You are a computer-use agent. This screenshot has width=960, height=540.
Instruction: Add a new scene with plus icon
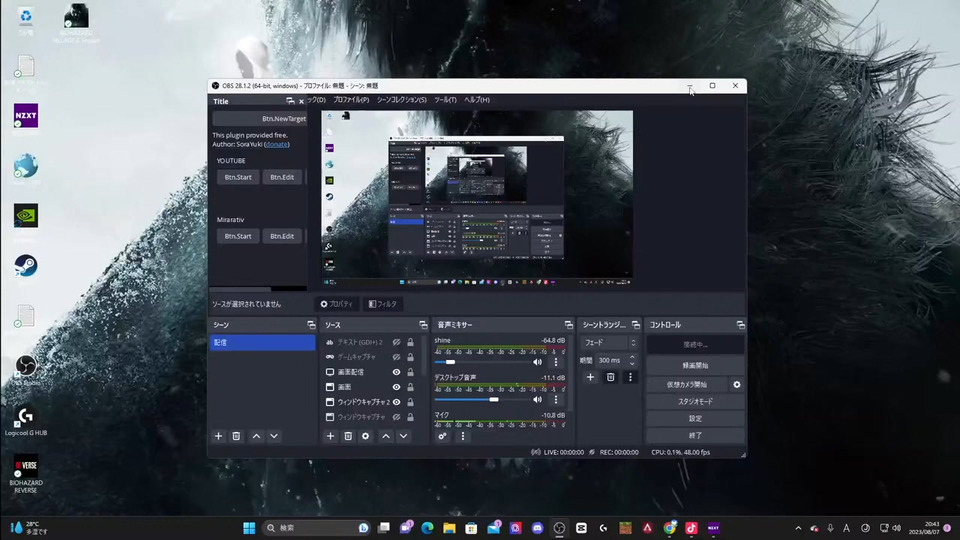point(218,436)
